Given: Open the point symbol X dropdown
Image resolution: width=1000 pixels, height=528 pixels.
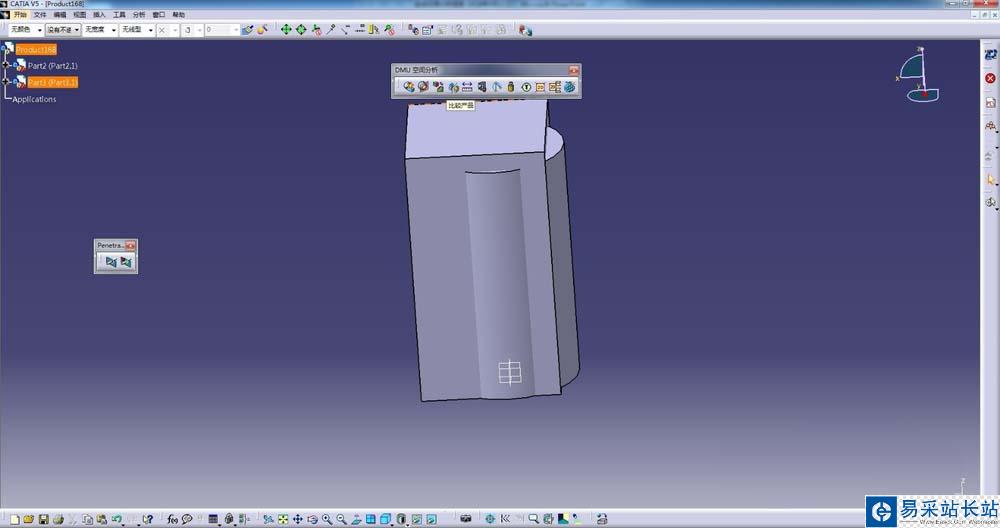Looking at the screenshot, I should (x=168, y=29).
